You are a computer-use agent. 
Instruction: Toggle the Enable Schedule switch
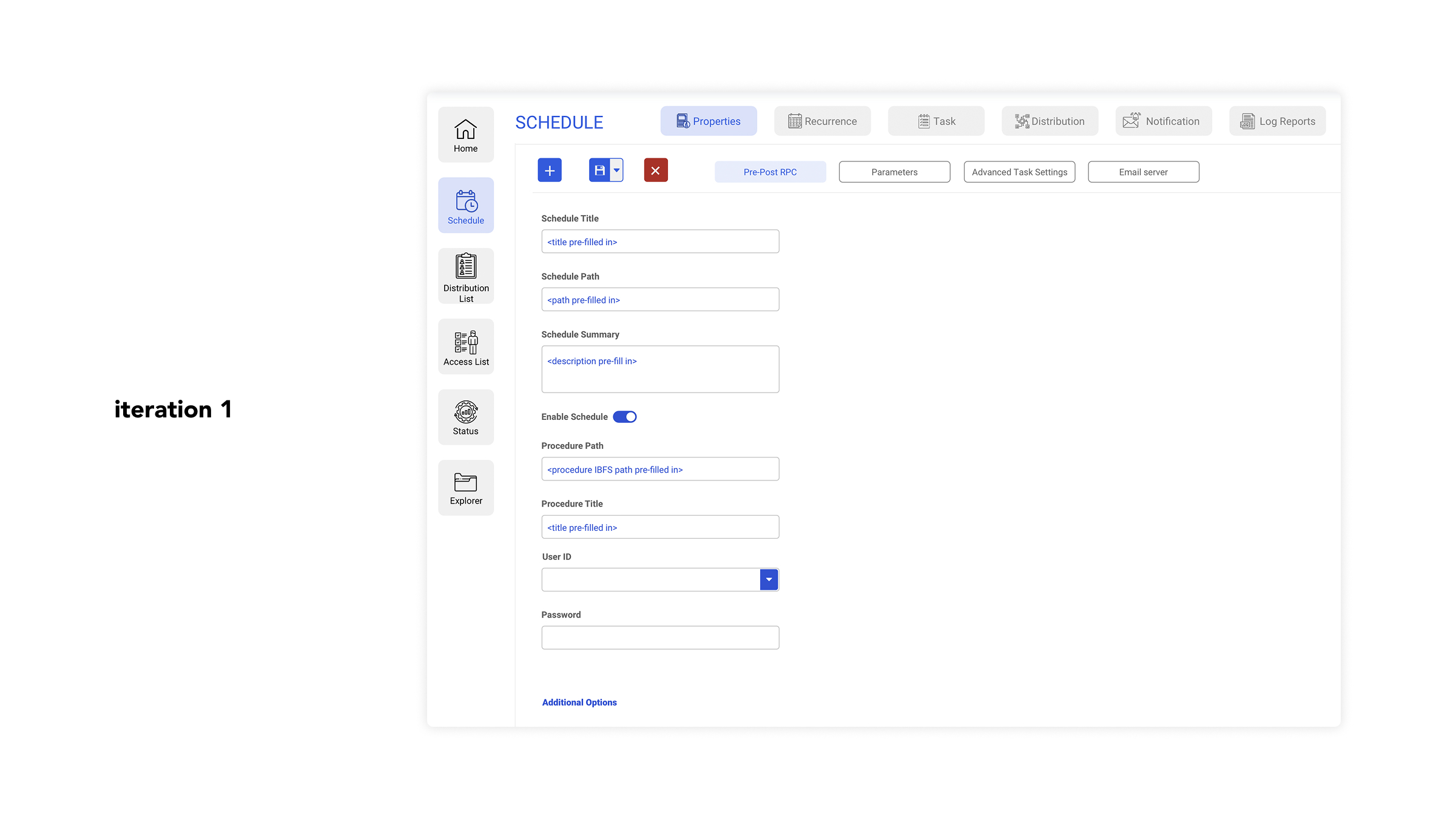(x=624, y=417)
